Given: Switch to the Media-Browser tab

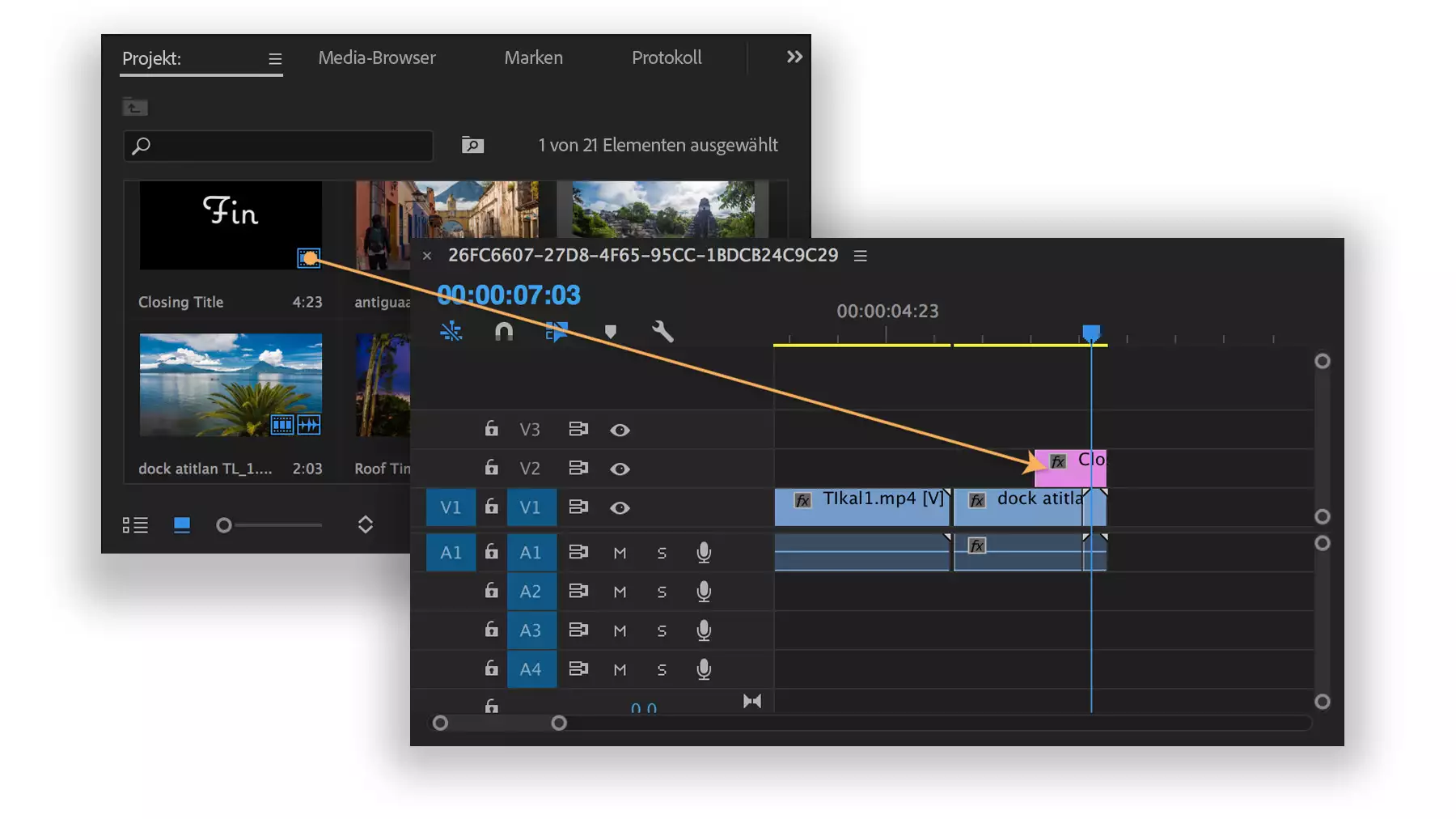Looking at the screenshot, I should click(x=377, y=57).
